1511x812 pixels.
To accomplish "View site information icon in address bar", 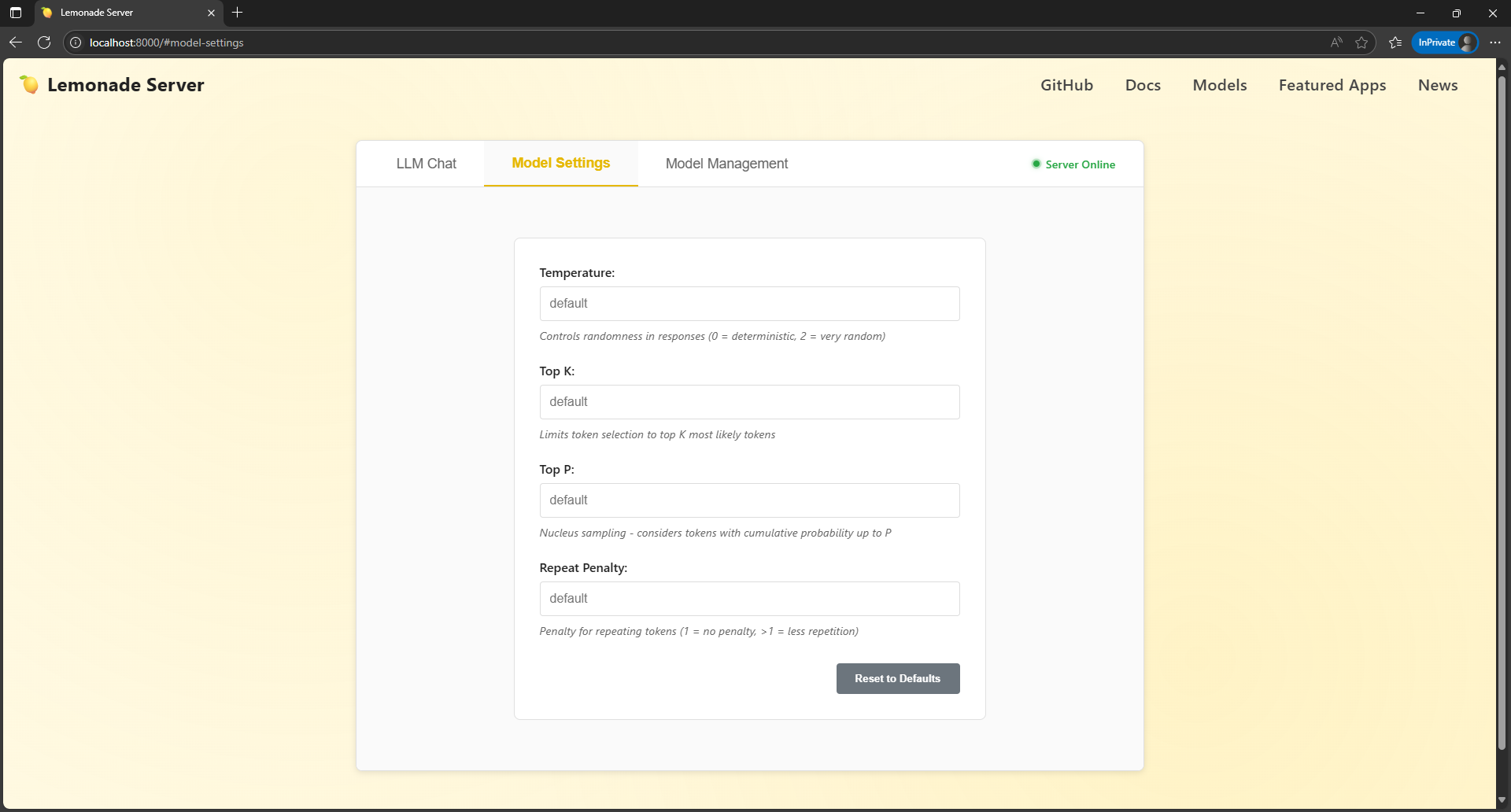I will (76, 42).
